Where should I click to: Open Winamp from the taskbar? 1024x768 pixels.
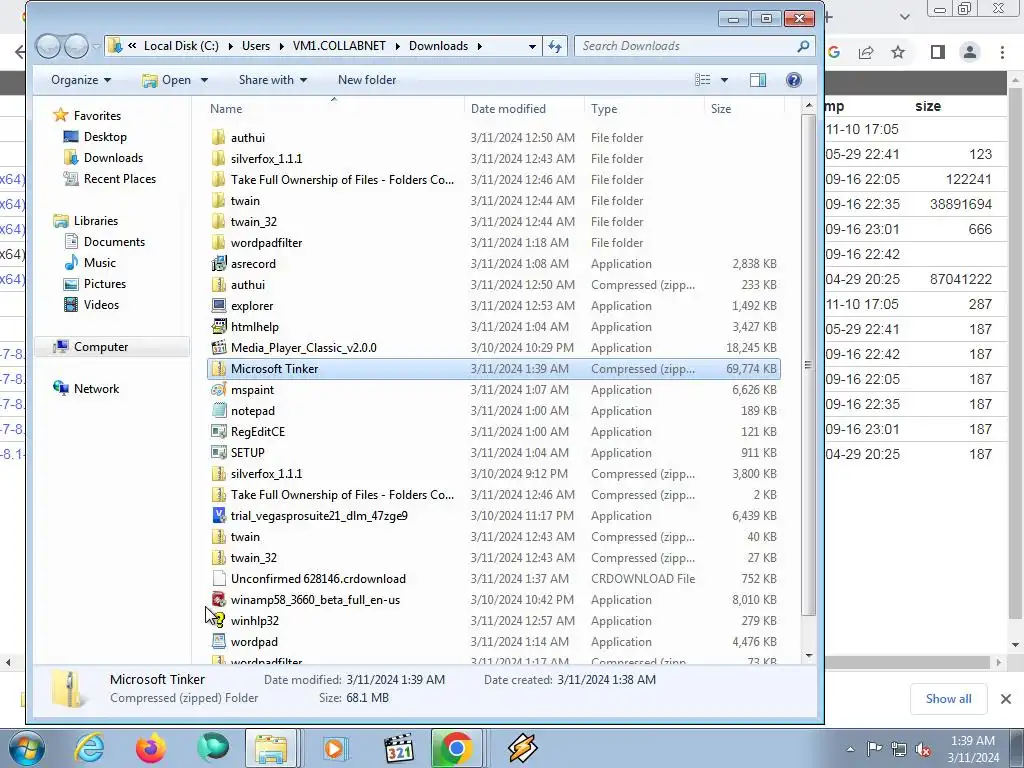coord(522,748)
